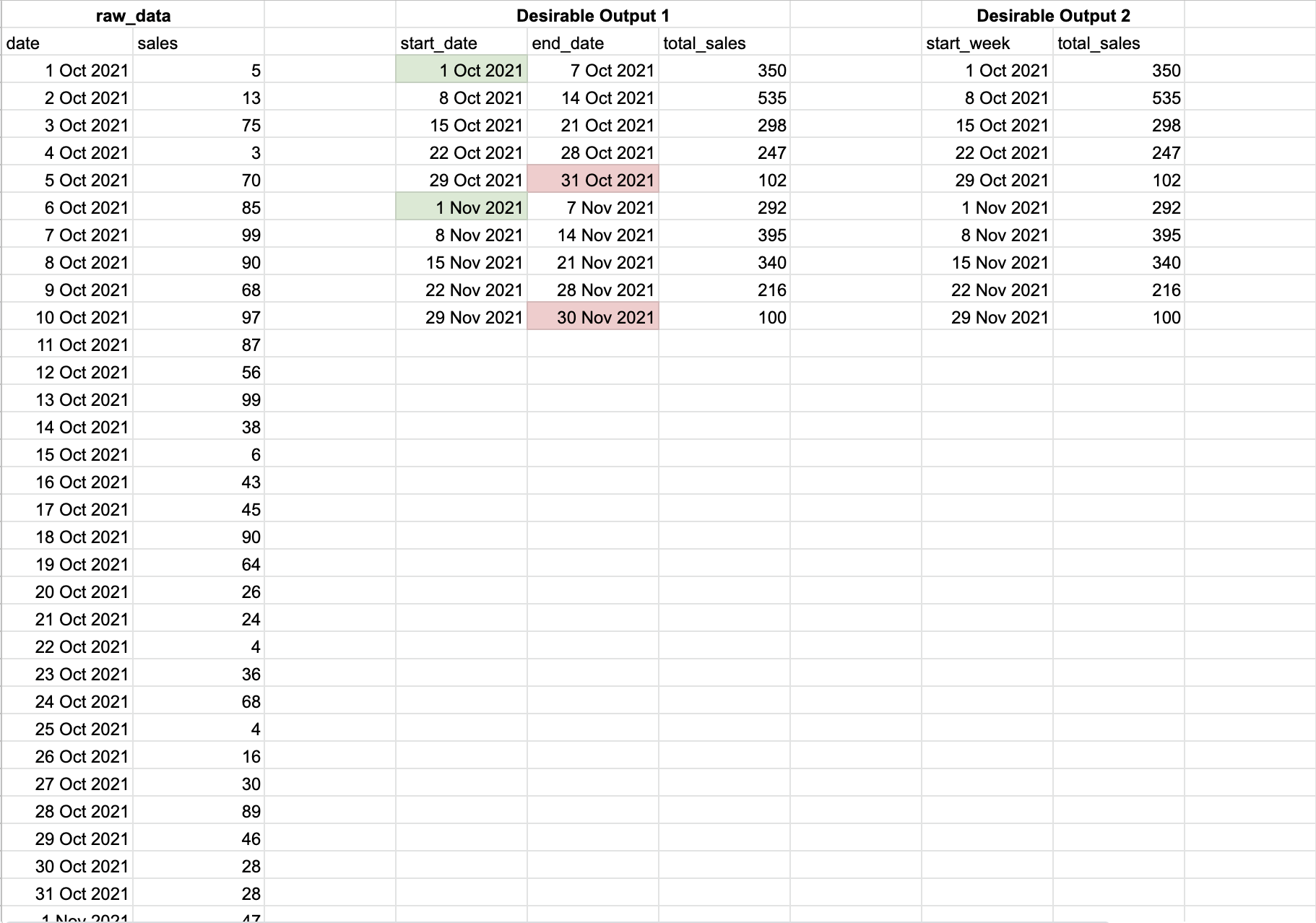Select red-highlighted "31 Oct 2021" end_date cell
Viewport: 1316px width, 923px height.
(x=593, y=180)
